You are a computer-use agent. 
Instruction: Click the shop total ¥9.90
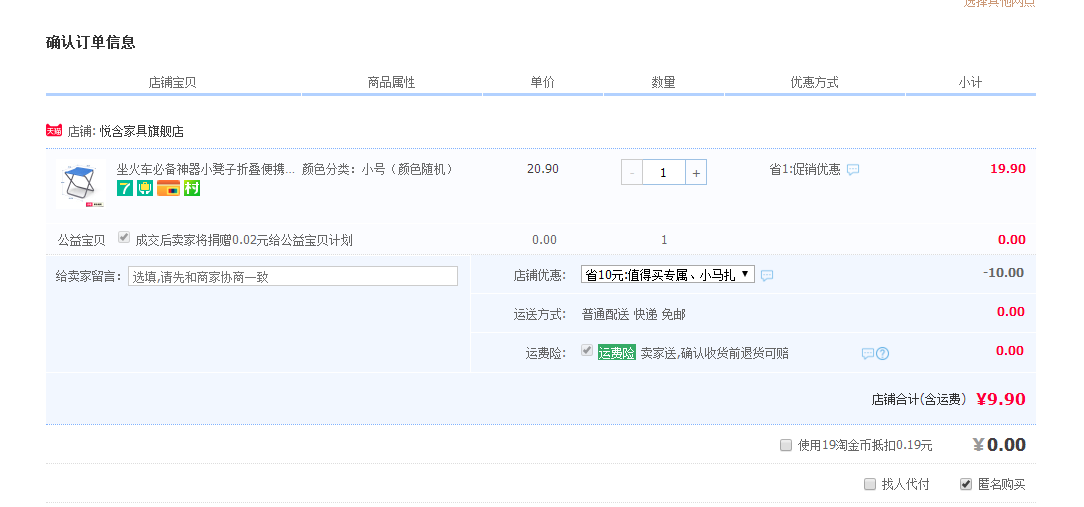tap(1001, 399)
